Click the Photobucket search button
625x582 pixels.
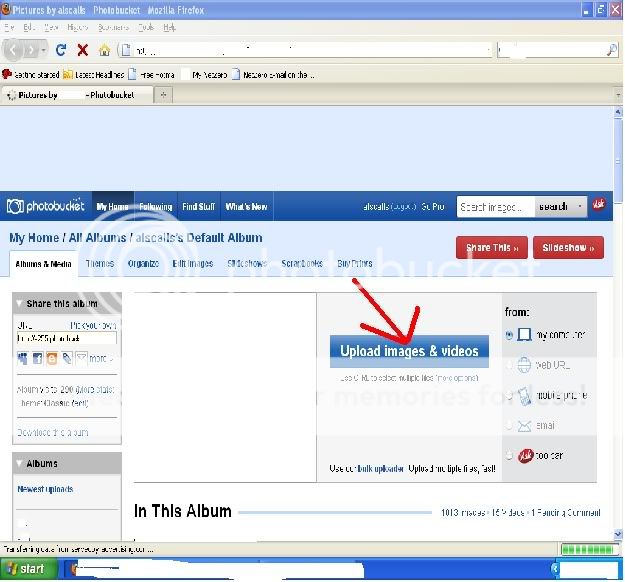(x=553, y=206)
